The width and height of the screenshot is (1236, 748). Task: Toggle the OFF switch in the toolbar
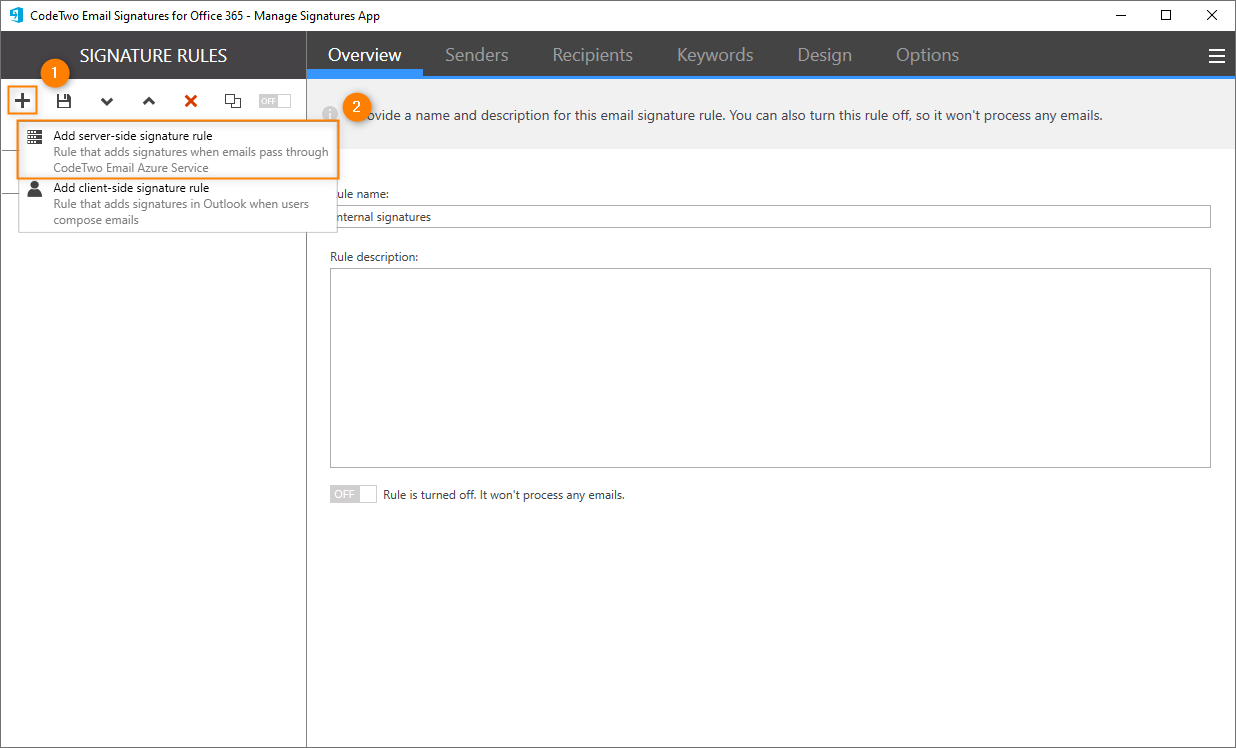point(274,100)
